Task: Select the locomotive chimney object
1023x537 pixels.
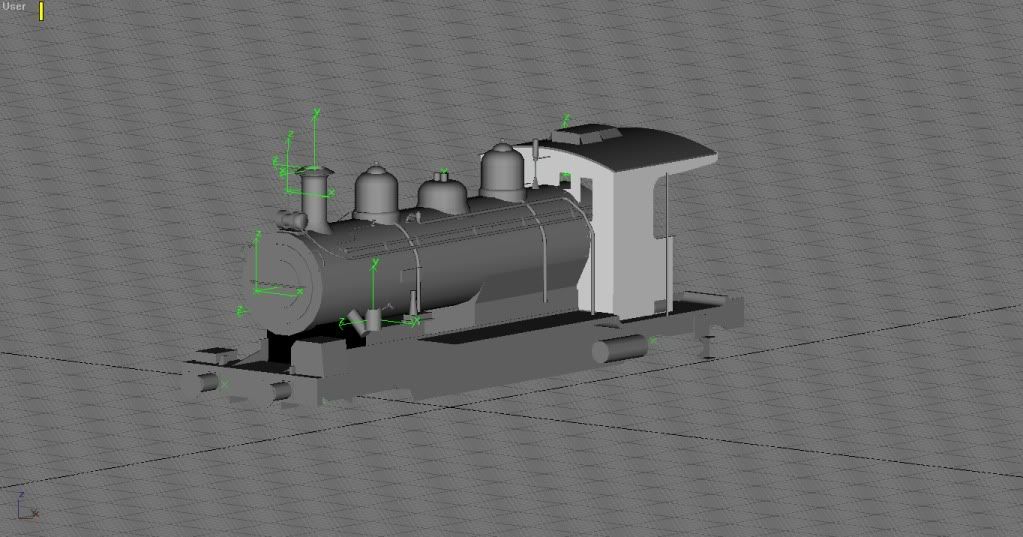Action: tap(314, 199)
